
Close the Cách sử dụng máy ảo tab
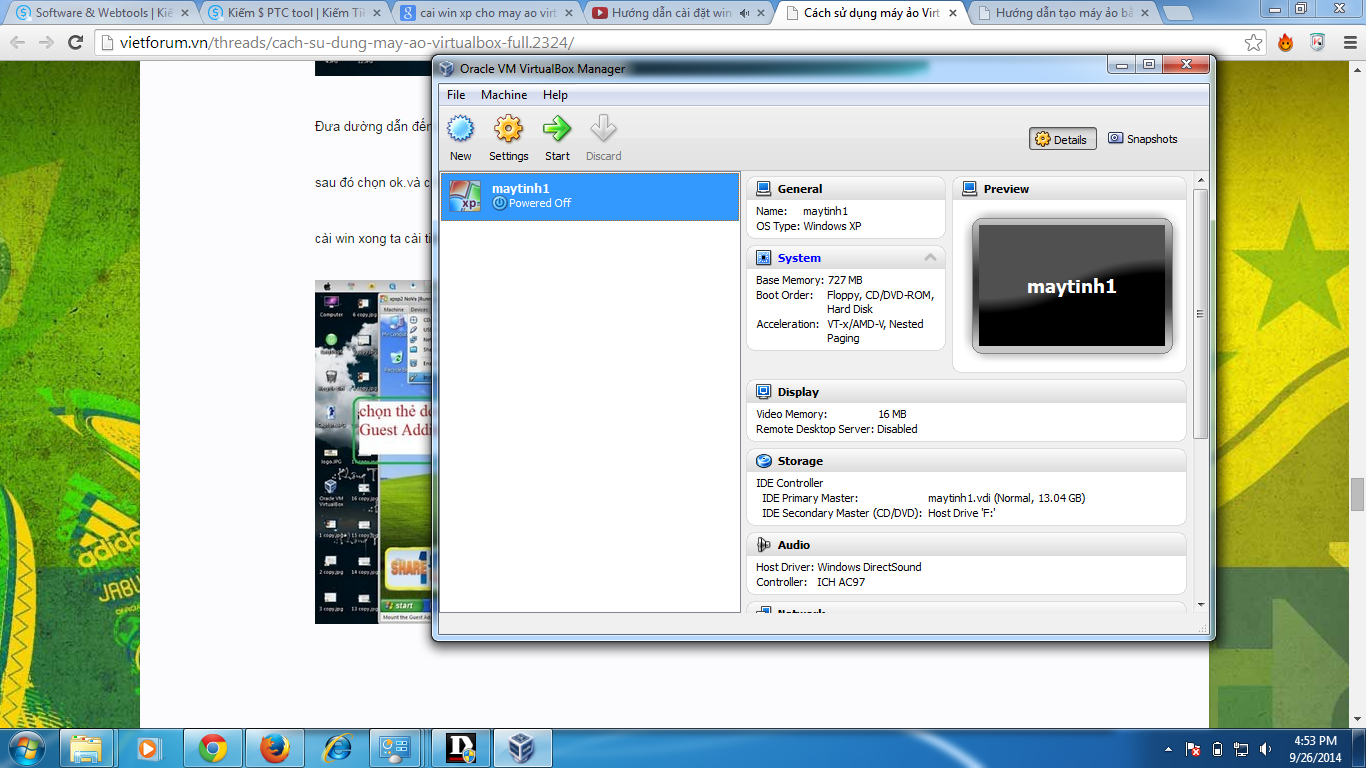pyautogui.click(x=952, y=13)
